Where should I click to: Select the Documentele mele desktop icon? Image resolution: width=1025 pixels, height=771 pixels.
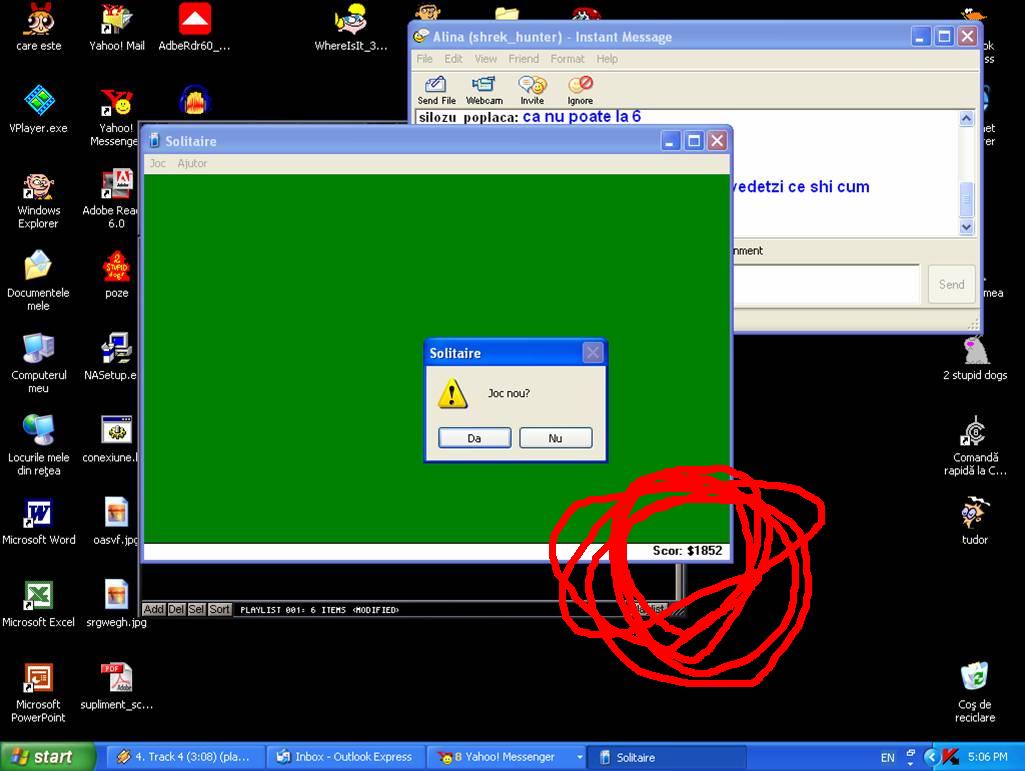(39, 281)
